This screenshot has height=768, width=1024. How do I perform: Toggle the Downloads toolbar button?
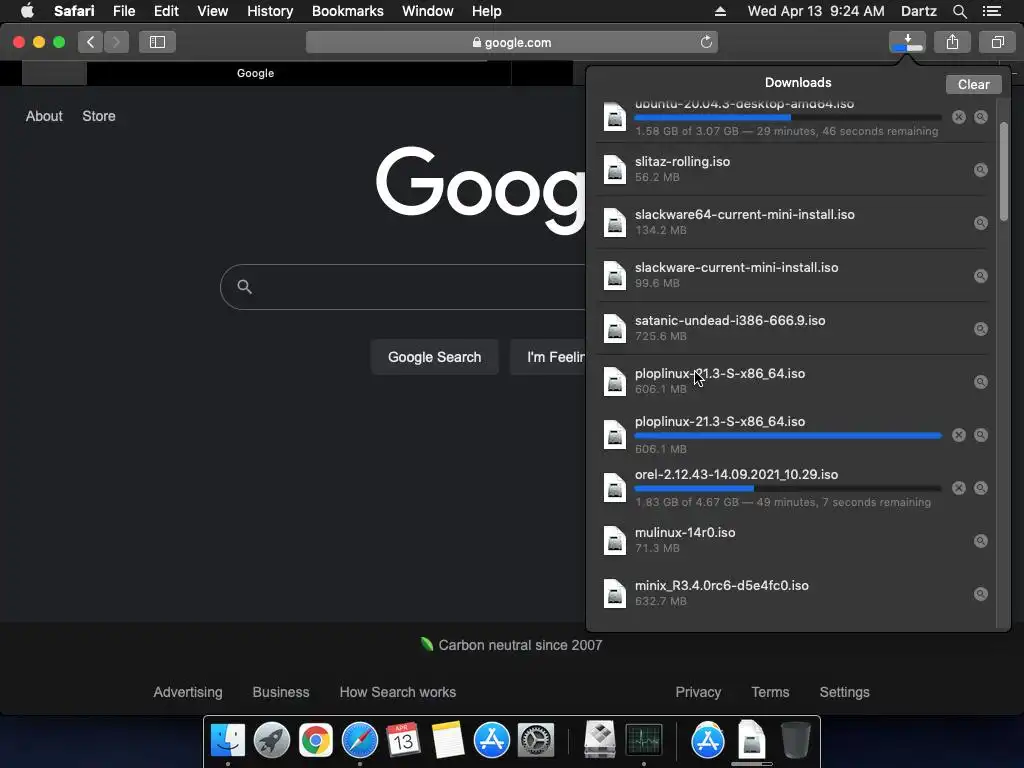tap(907, 42)
